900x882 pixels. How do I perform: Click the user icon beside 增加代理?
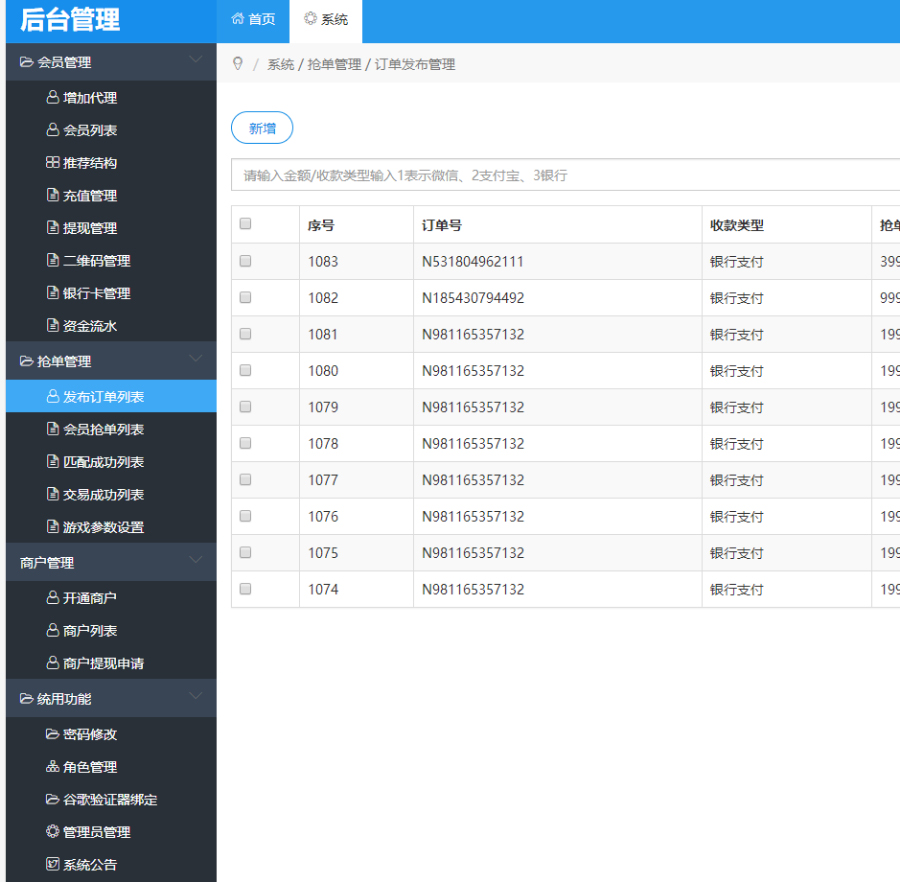tap(53, 98)
